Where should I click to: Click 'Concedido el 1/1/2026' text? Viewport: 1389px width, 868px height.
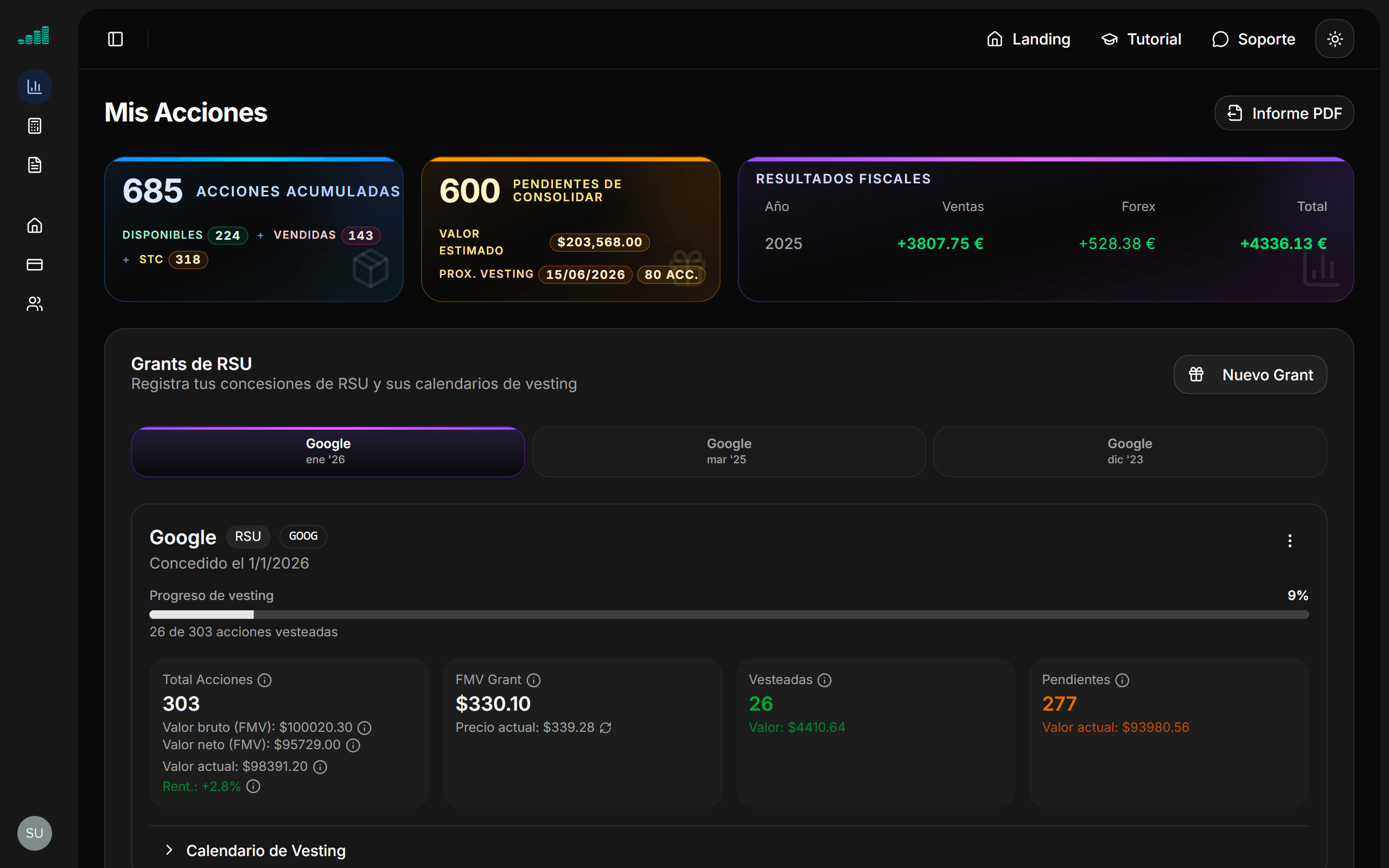tap(229, 563)
